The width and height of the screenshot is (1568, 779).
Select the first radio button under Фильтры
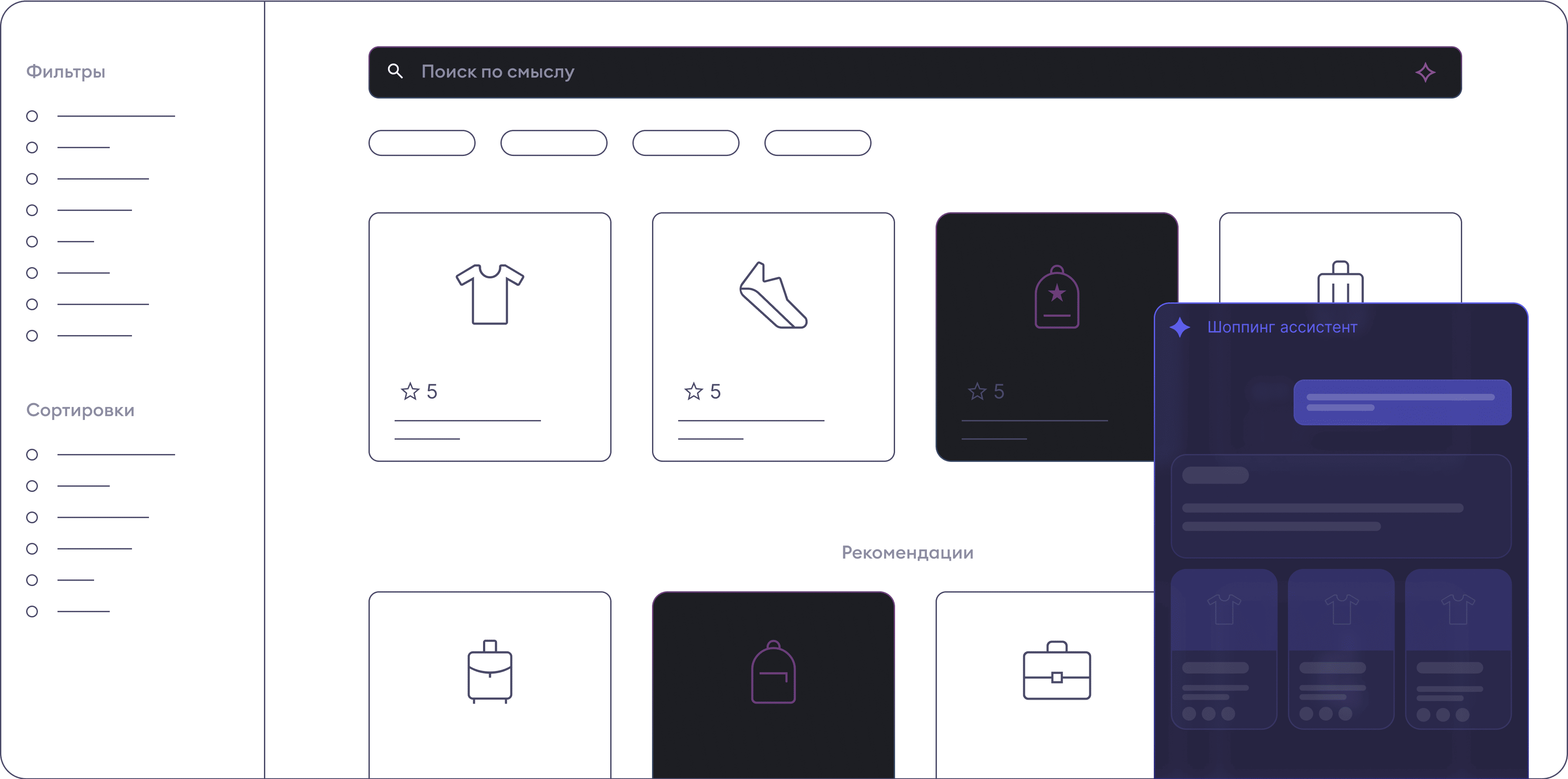(x=32, y=116)
